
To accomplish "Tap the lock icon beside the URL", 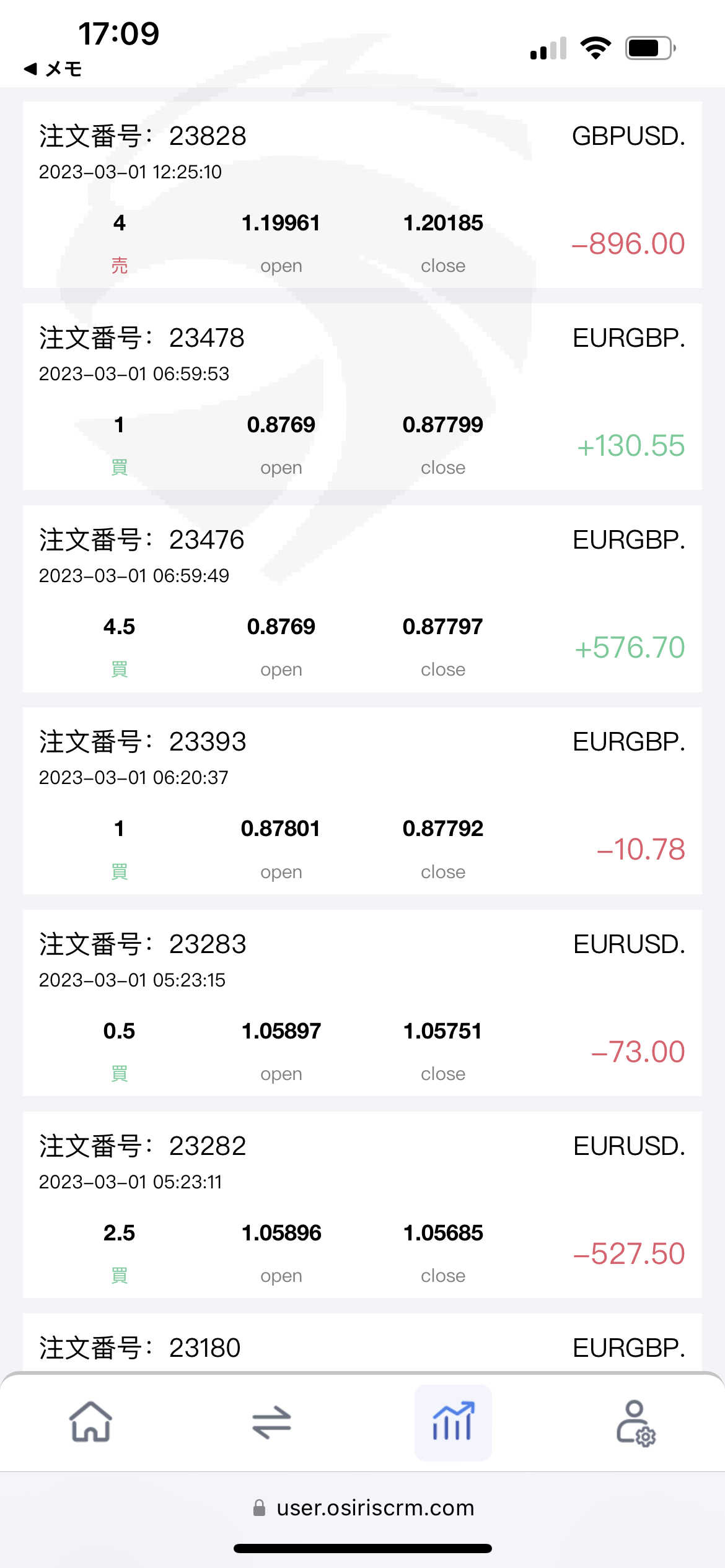I will point(260,1508).
